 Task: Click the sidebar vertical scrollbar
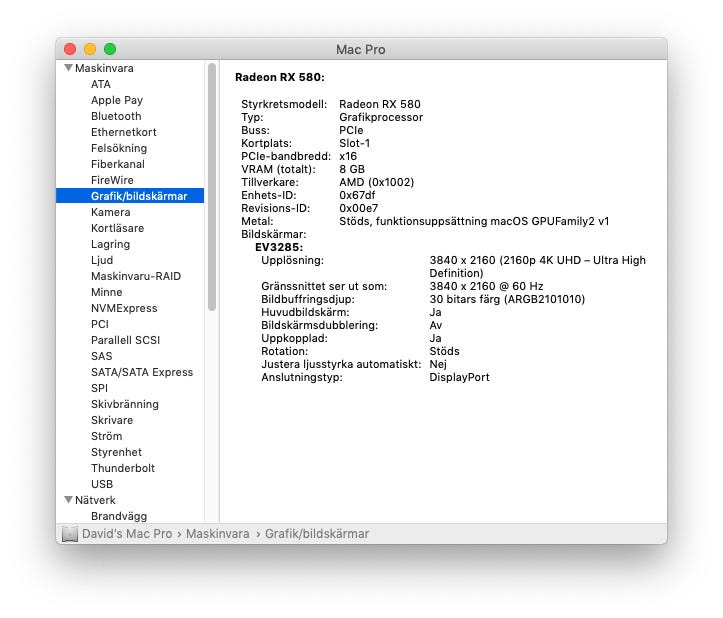tap(211, 190)
